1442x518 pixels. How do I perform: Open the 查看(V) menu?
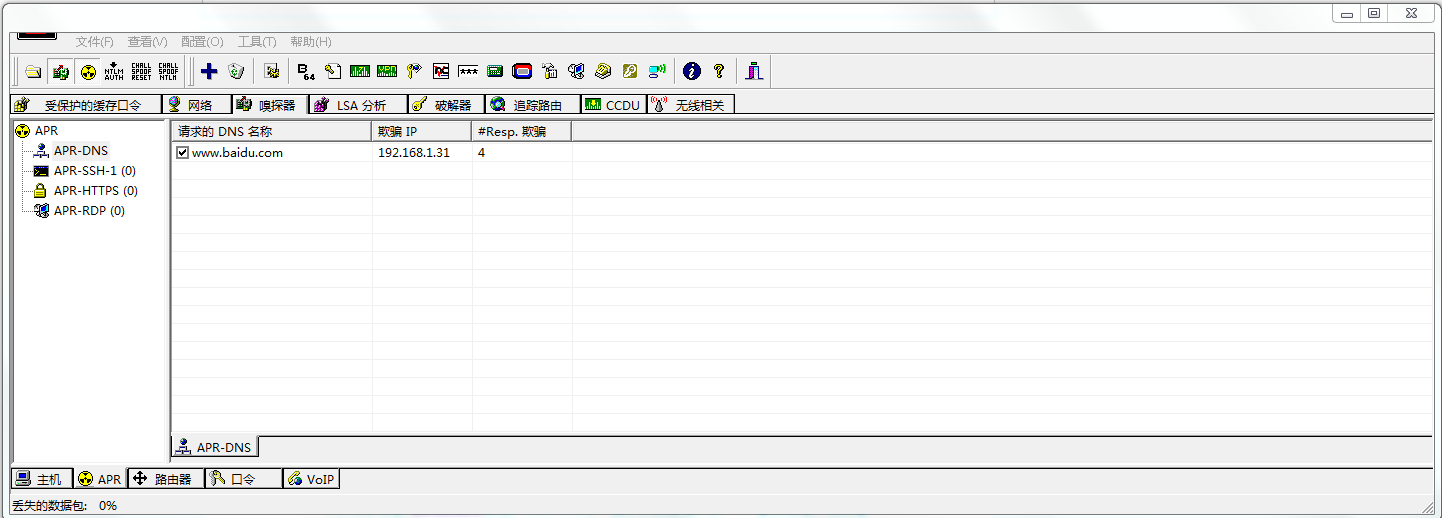click(x=147, y=42)
